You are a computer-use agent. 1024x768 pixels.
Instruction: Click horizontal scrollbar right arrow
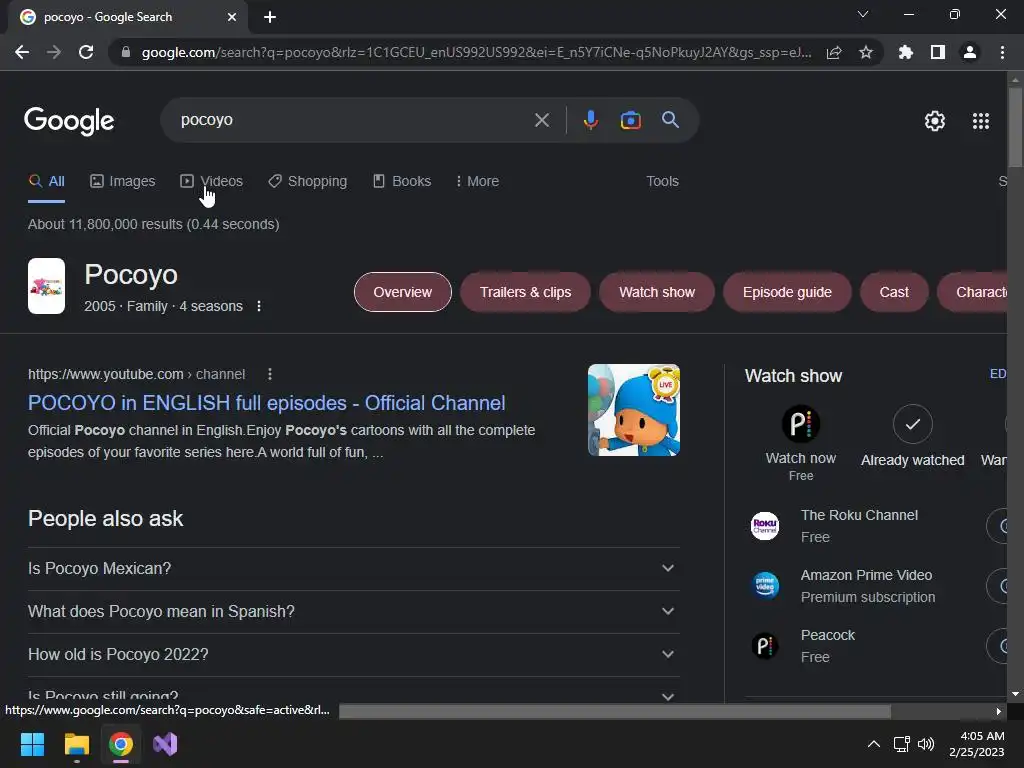999,711
